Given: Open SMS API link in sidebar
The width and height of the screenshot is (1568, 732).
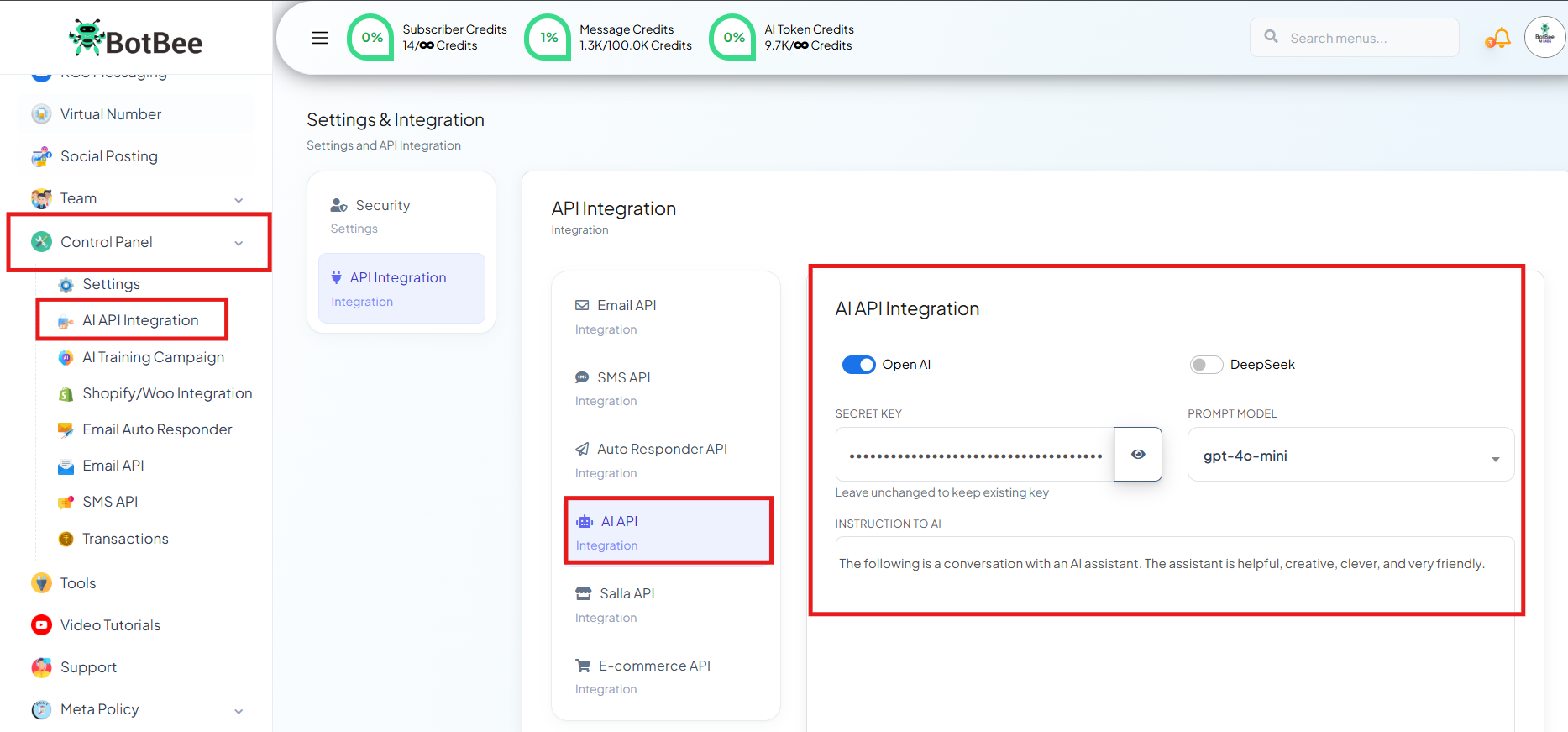Looking at the screenshot, I should tap(110, 502).
